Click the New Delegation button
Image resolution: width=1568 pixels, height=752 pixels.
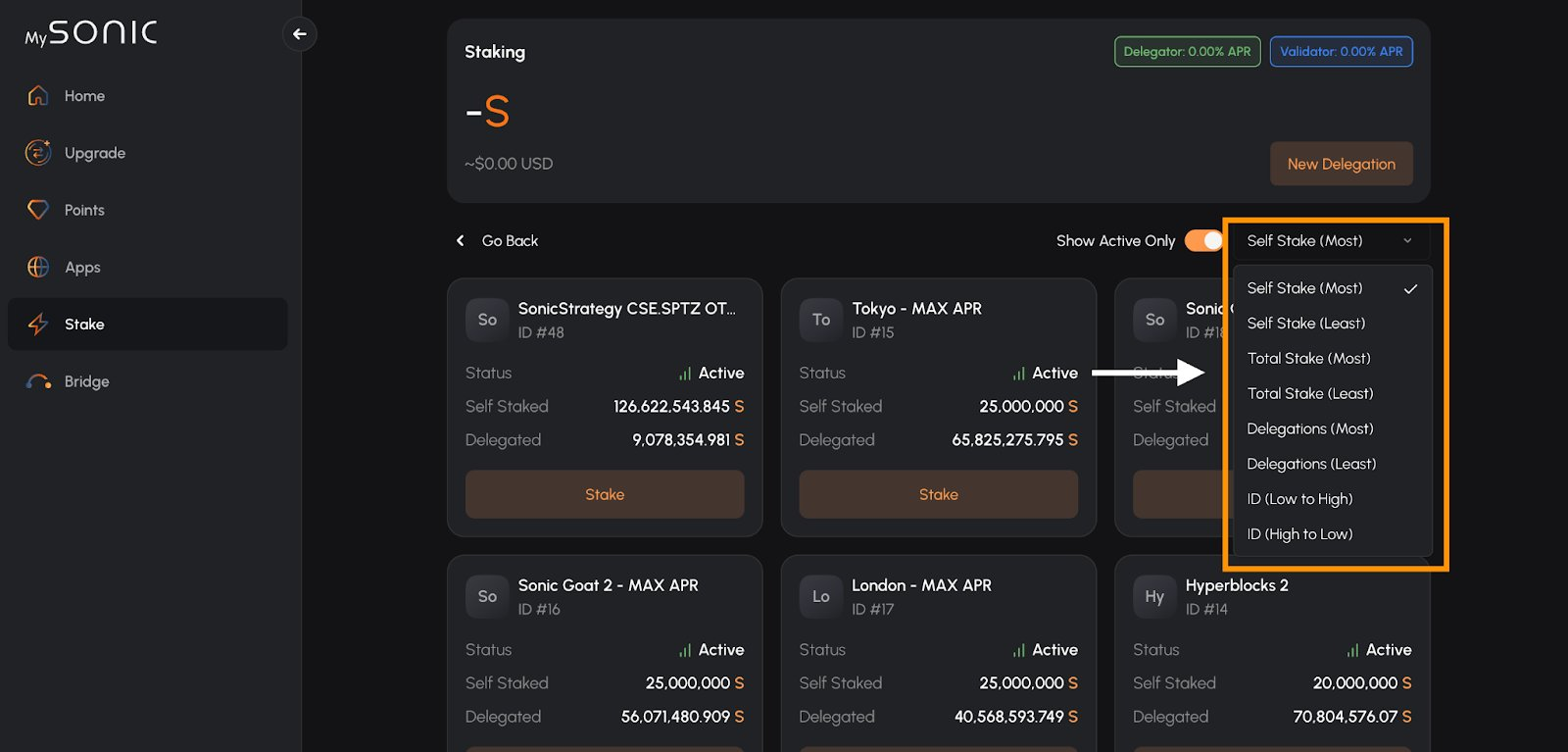click(x=1341, y=164)
